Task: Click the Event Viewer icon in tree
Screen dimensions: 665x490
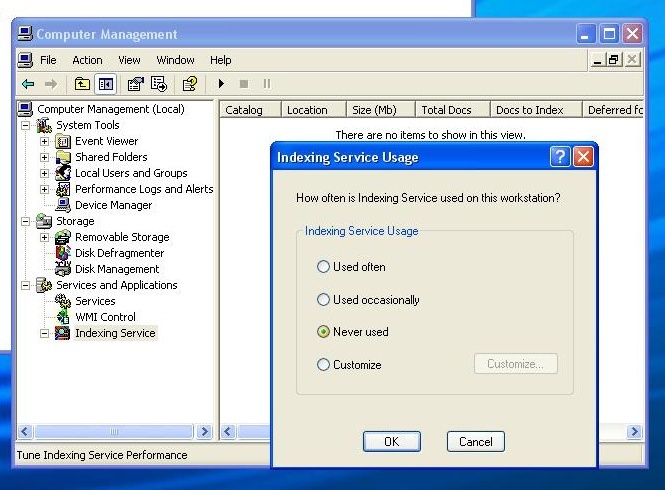Action: point(63,141)
